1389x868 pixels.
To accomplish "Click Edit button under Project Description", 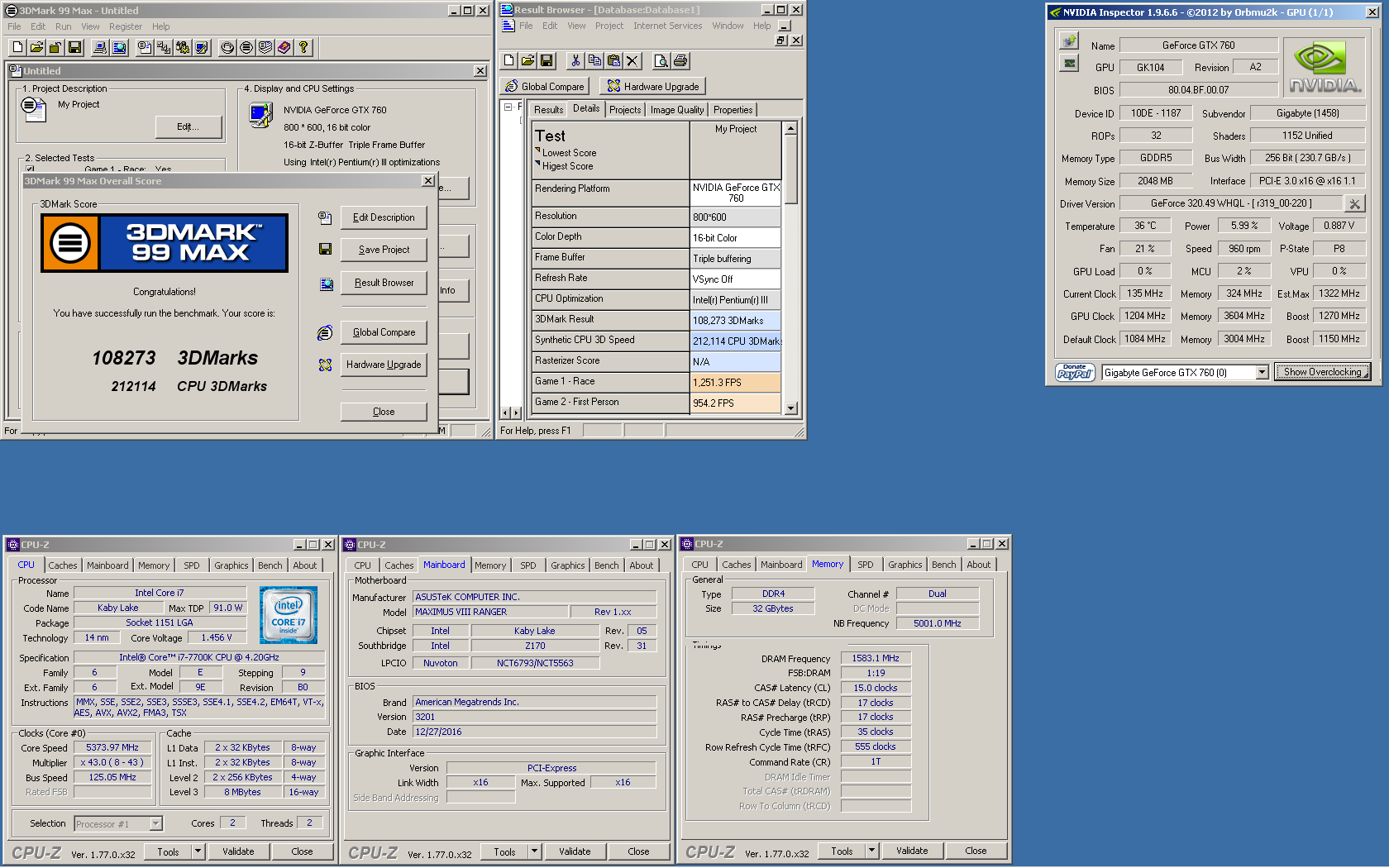I will click(189, 126).
